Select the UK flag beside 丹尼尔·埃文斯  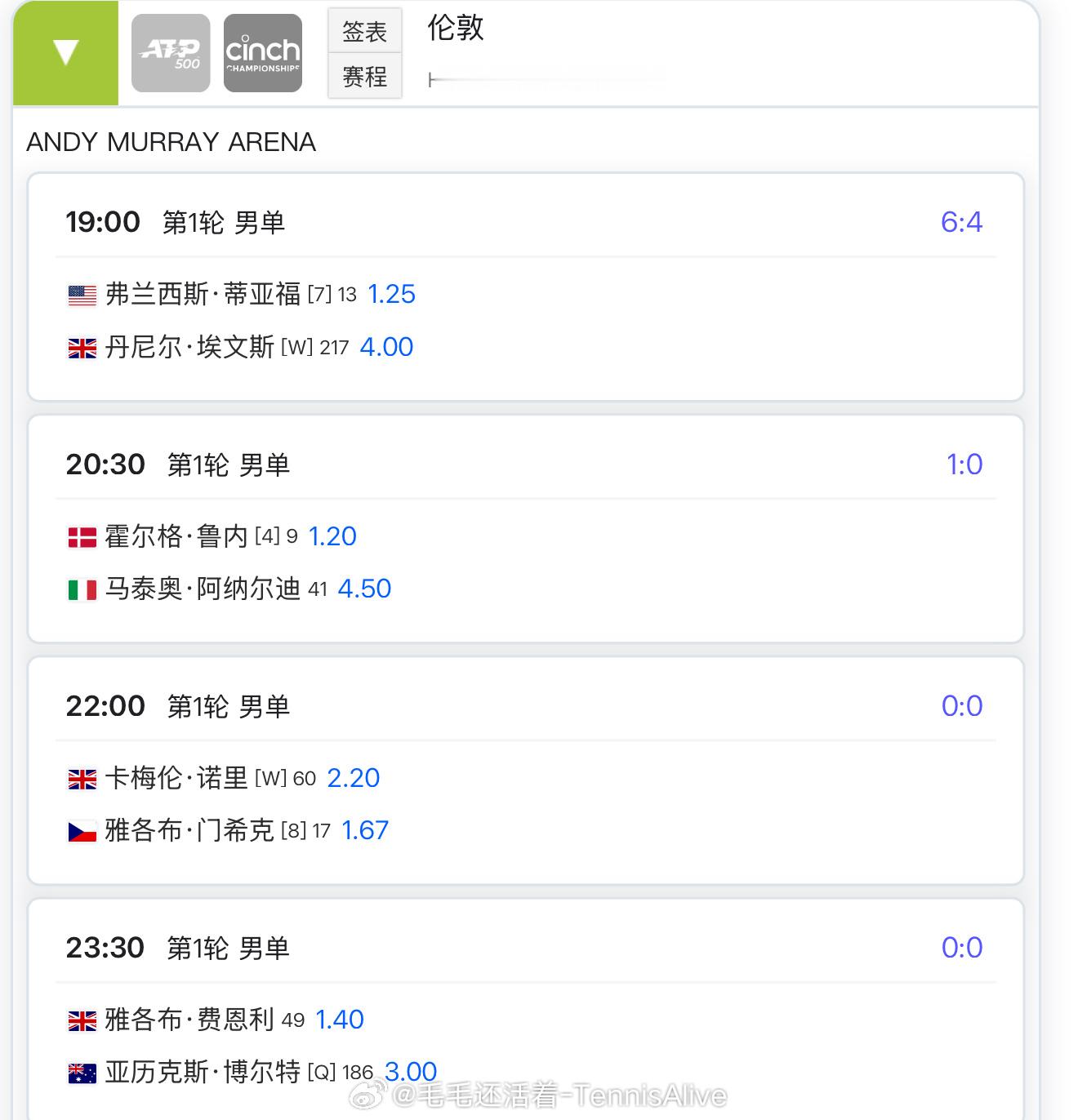82,349
